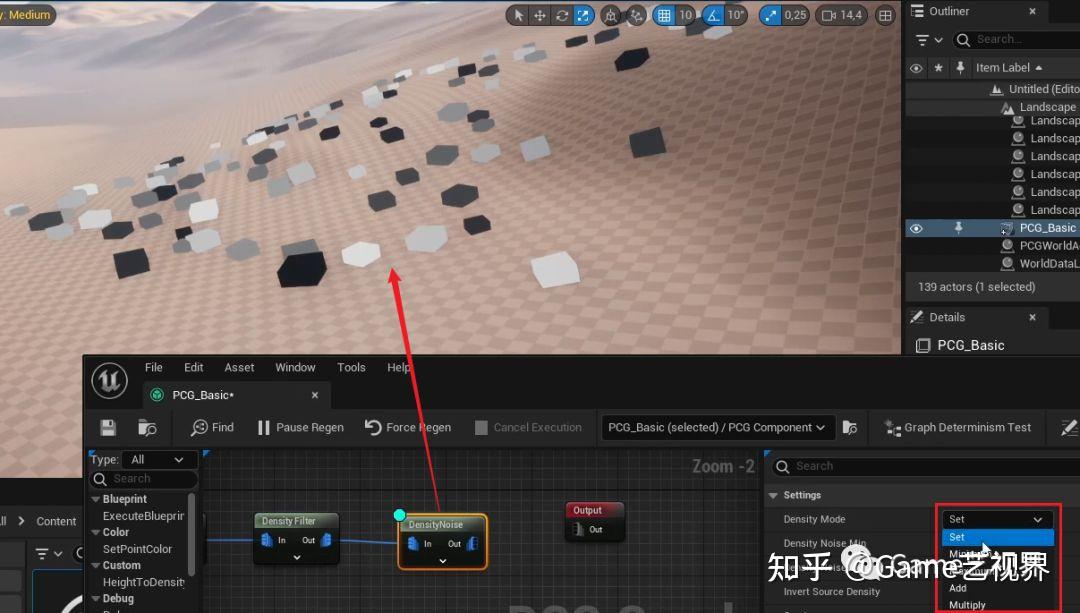Select the Multiply option in the dropdown list
The image size is (1080, 613).
point(967,604)
